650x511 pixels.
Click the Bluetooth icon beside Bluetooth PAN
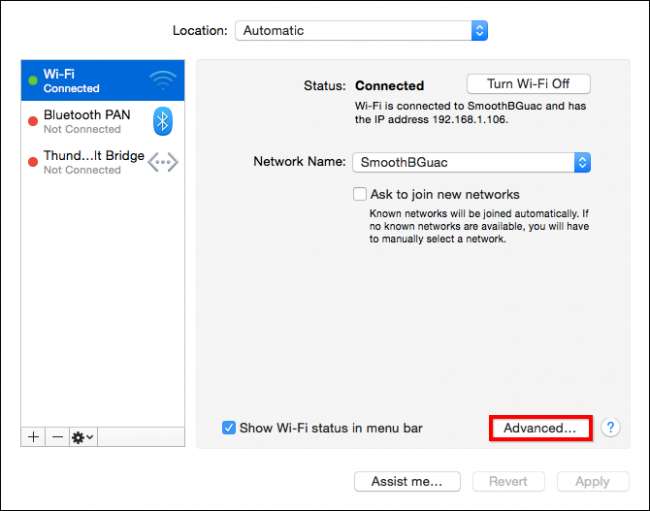(162, 121)
